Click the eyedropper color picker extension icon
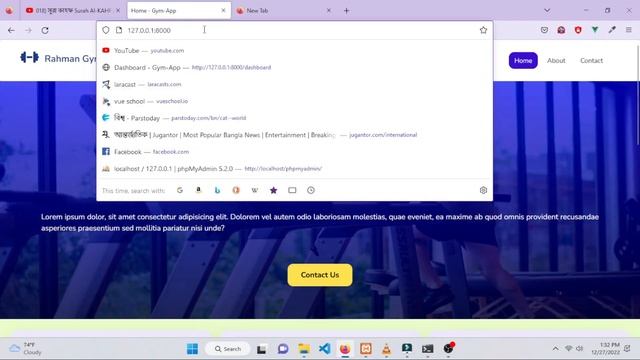This screenshot has width=640, height=360. (x=612, y=30)
